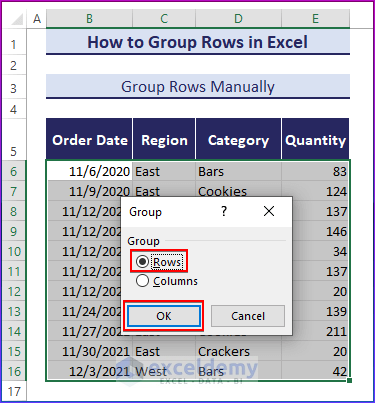Click the 'How to Group Rows in Excel' title cell
This screenshot has height=403, width=375.
[x=198, y=42]
